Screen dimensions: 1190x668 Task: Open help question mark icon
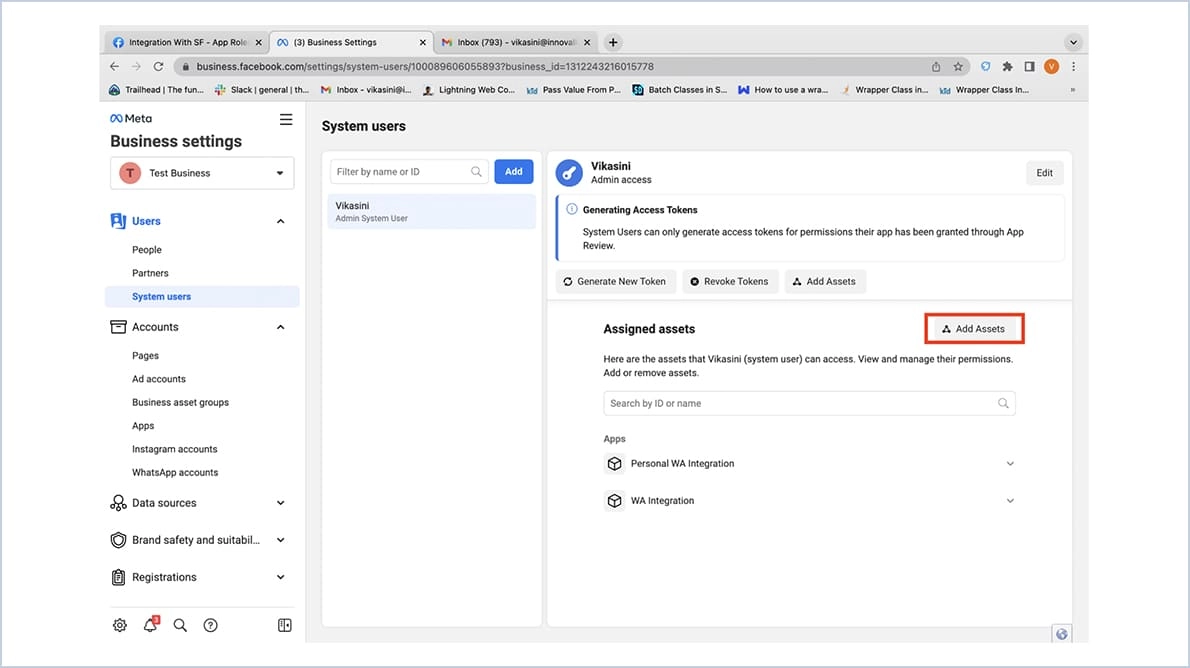(x=210, y=625)
